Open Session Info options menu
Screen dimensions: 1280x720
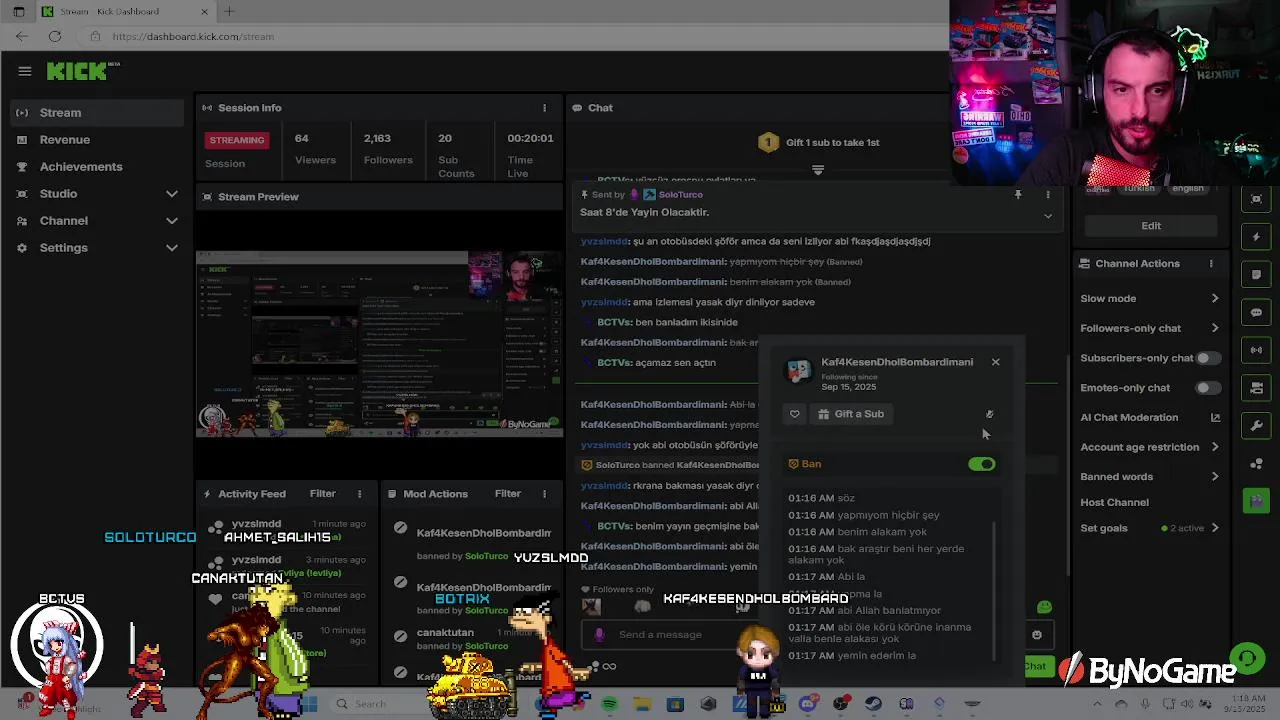(545, 108)
